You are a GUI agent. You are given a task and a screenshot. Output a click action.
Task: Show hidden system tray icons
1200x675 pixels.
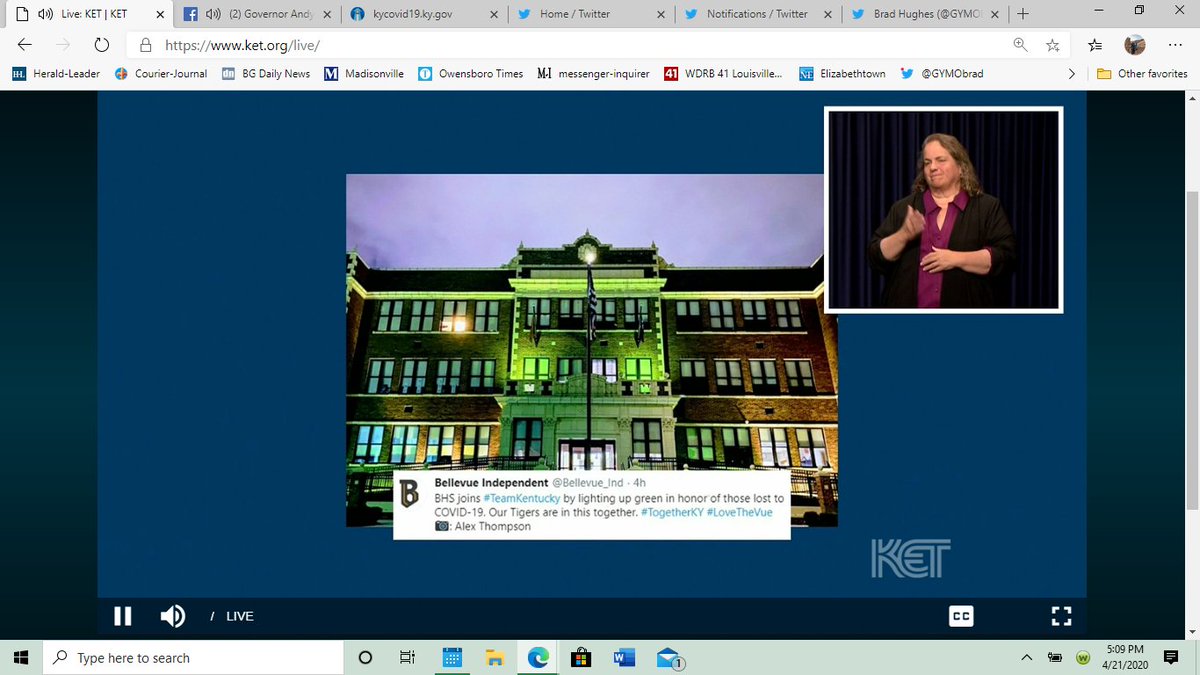tap(1027, 657)
